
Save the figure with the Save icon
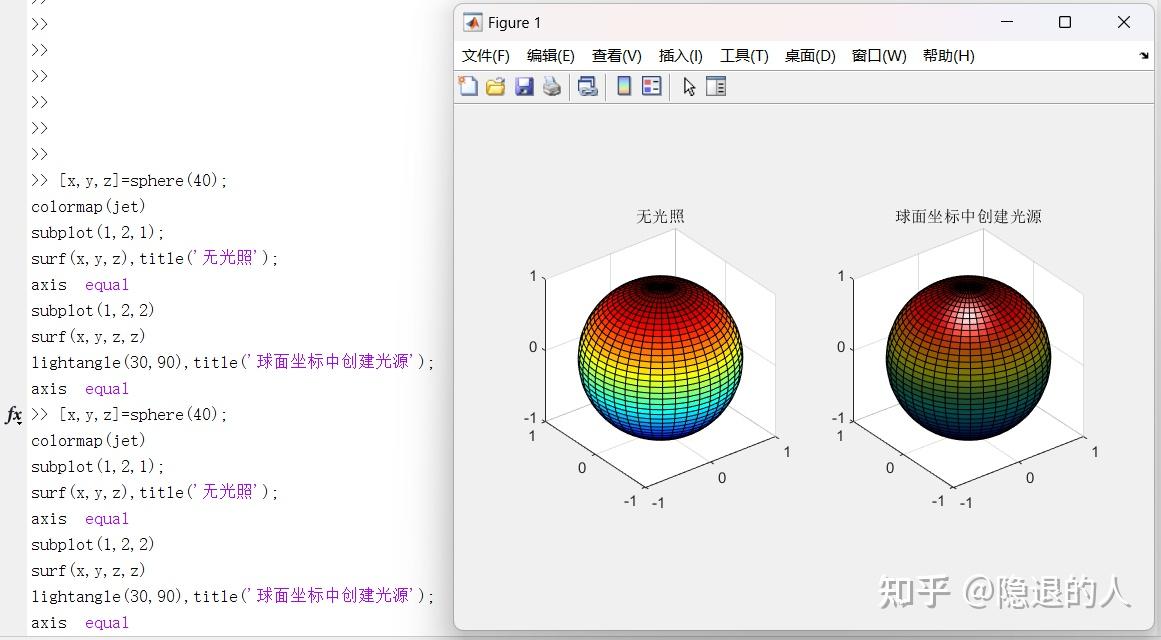tap(524, 86)
